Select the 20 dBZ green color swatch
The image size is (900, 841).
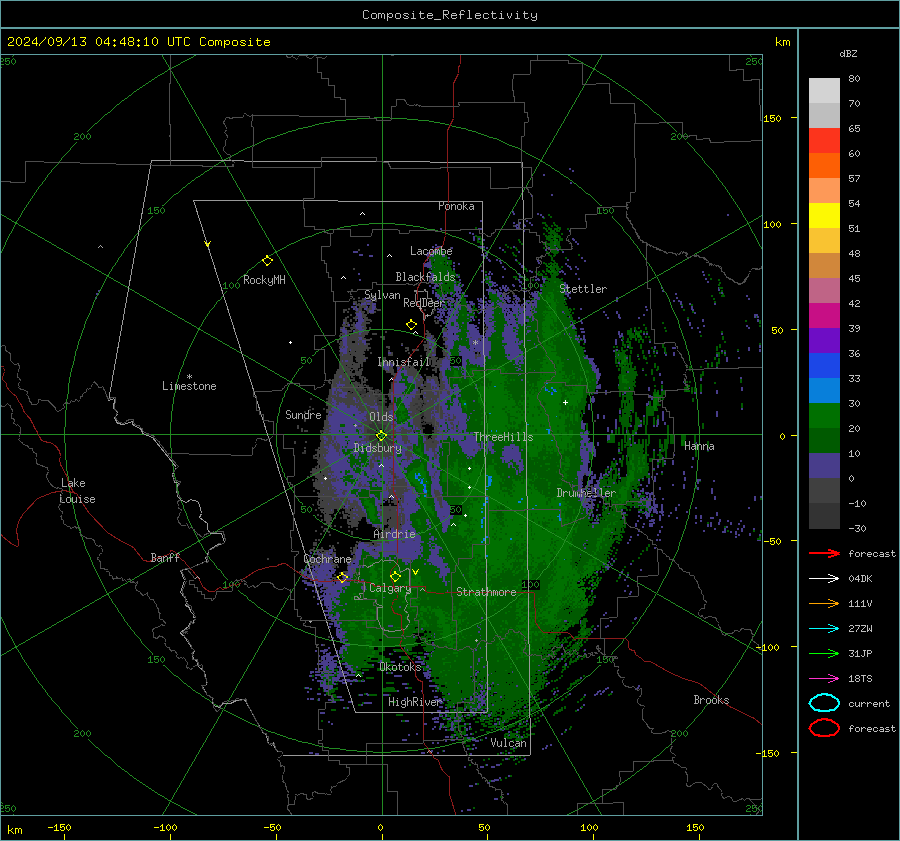(x=824, y=416)
